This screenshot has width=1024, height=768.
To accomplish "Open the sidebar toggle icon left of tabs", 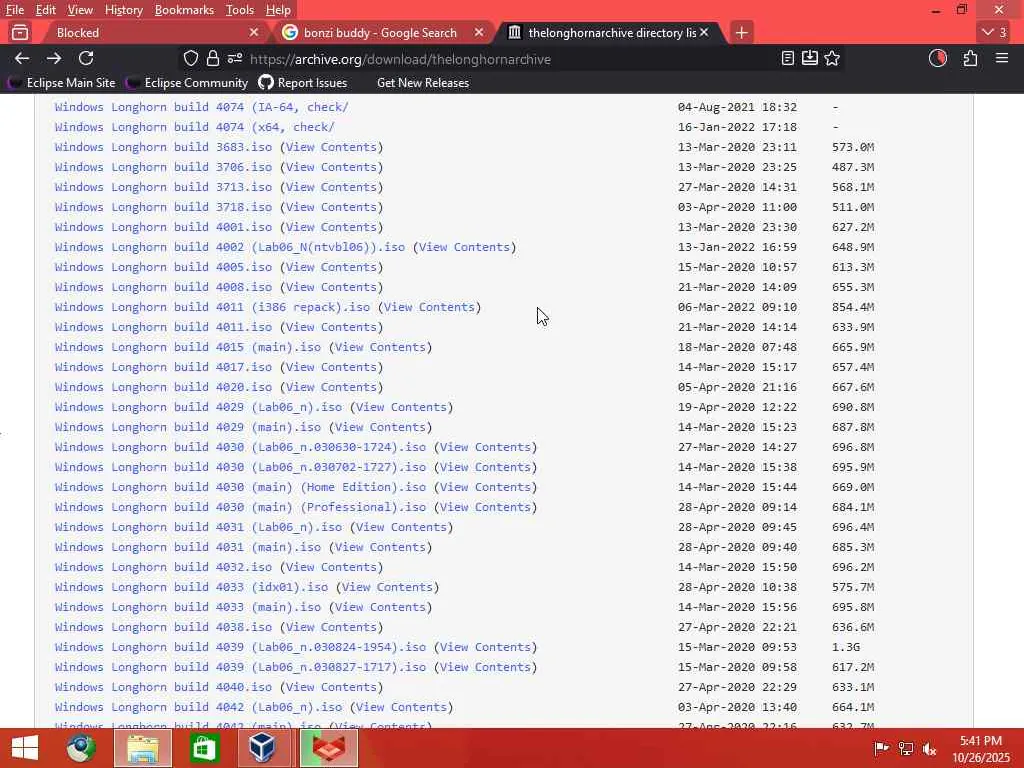I will 20,32.
